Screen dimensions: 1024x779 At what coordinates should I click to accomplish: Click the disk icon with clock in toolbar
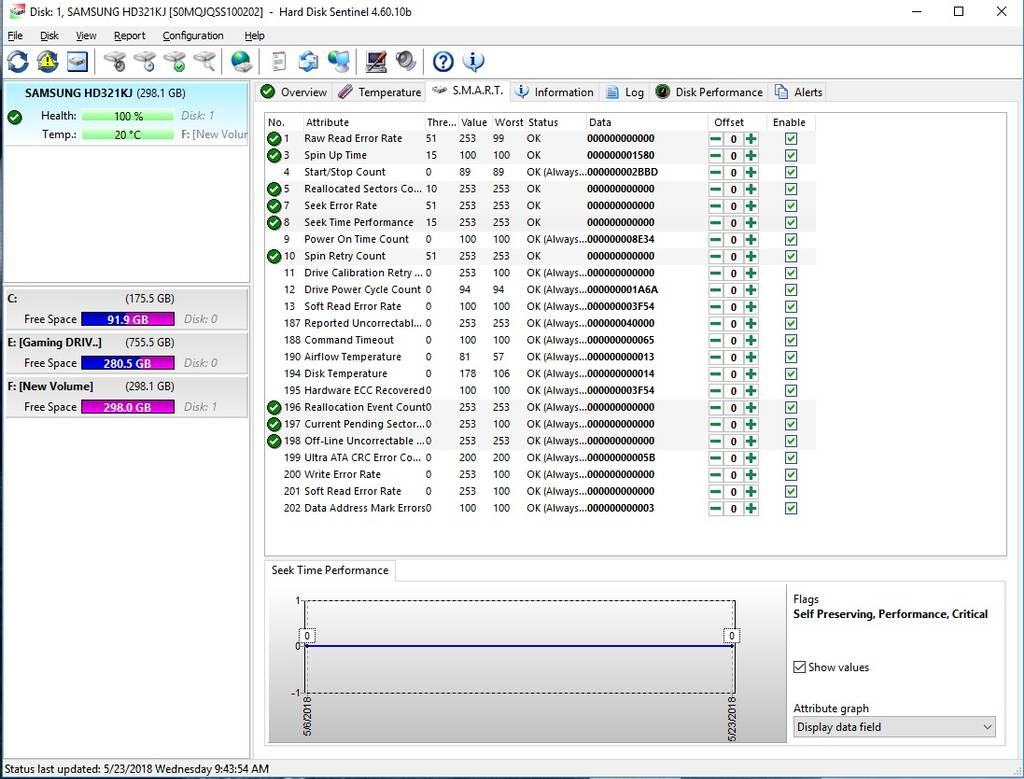click(145, 61)
